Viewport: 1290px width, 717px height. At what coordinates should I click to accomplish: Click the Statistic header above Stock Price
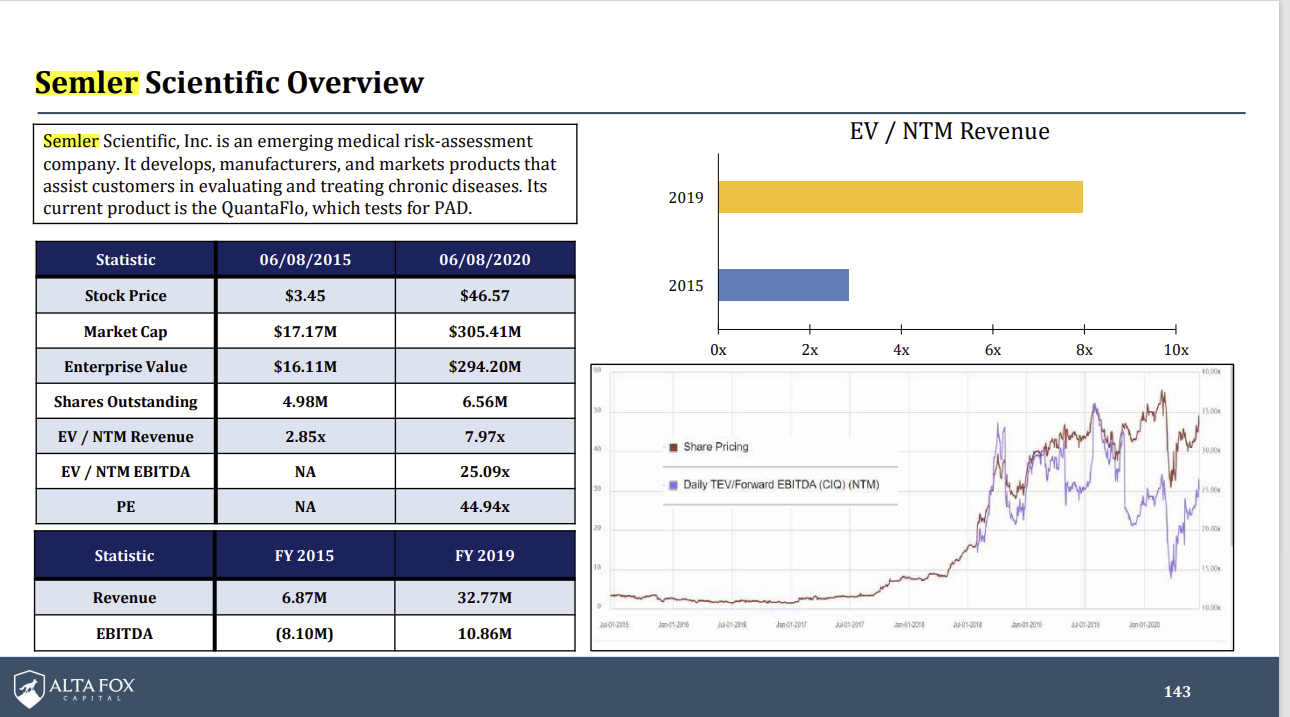[x=126, y=259]
